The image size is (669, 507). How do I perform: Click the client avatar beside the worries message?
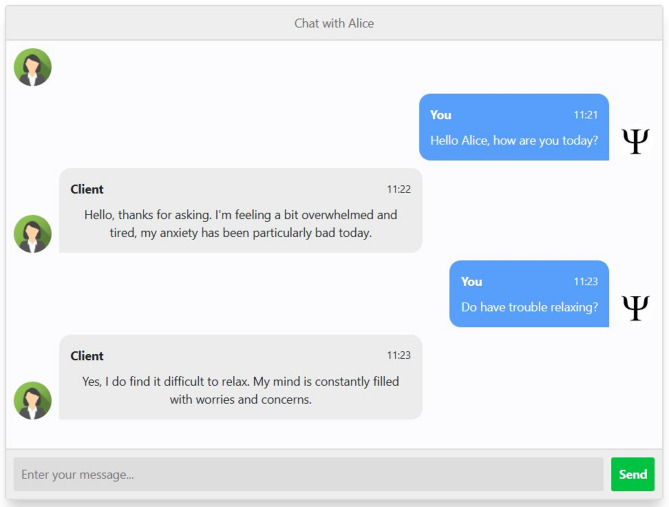point(33,400)
